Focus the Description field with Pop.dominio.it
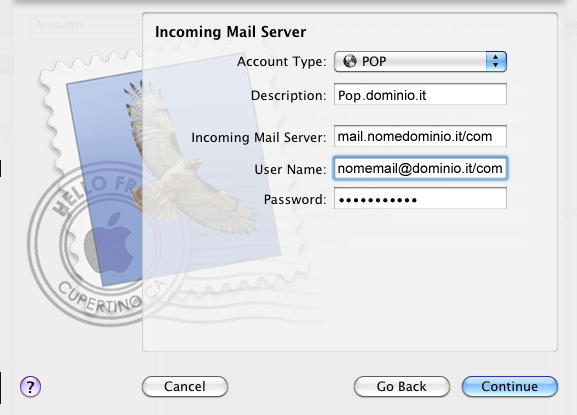 tap(420, 95)
